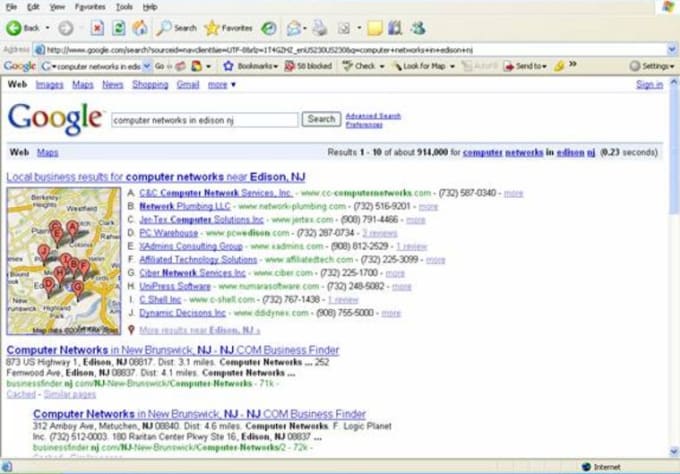
Task: Open the Tools menu
Action: coord(124,7)
